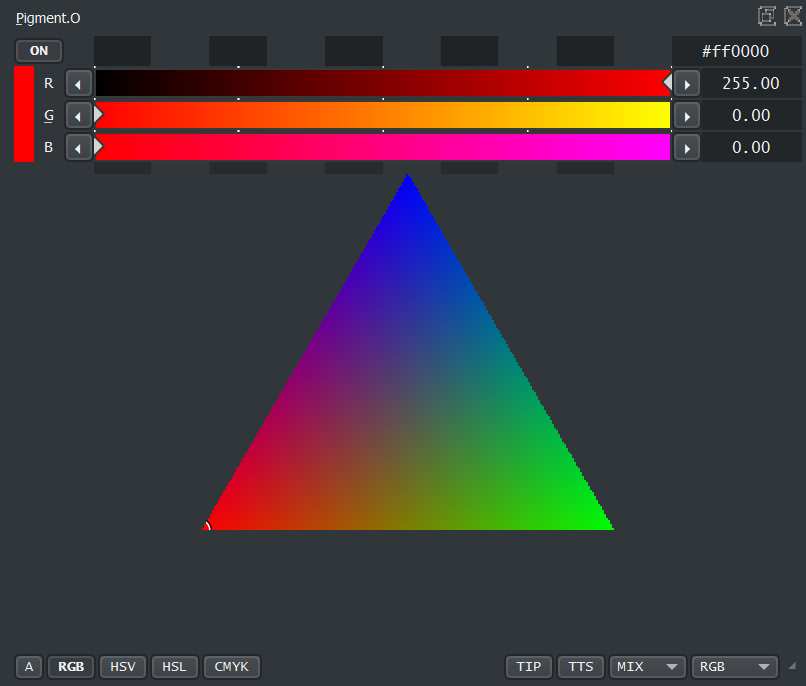Increment the Red value with its right arrow
This screenshot has height=686, width=806.
click(686, 83)
